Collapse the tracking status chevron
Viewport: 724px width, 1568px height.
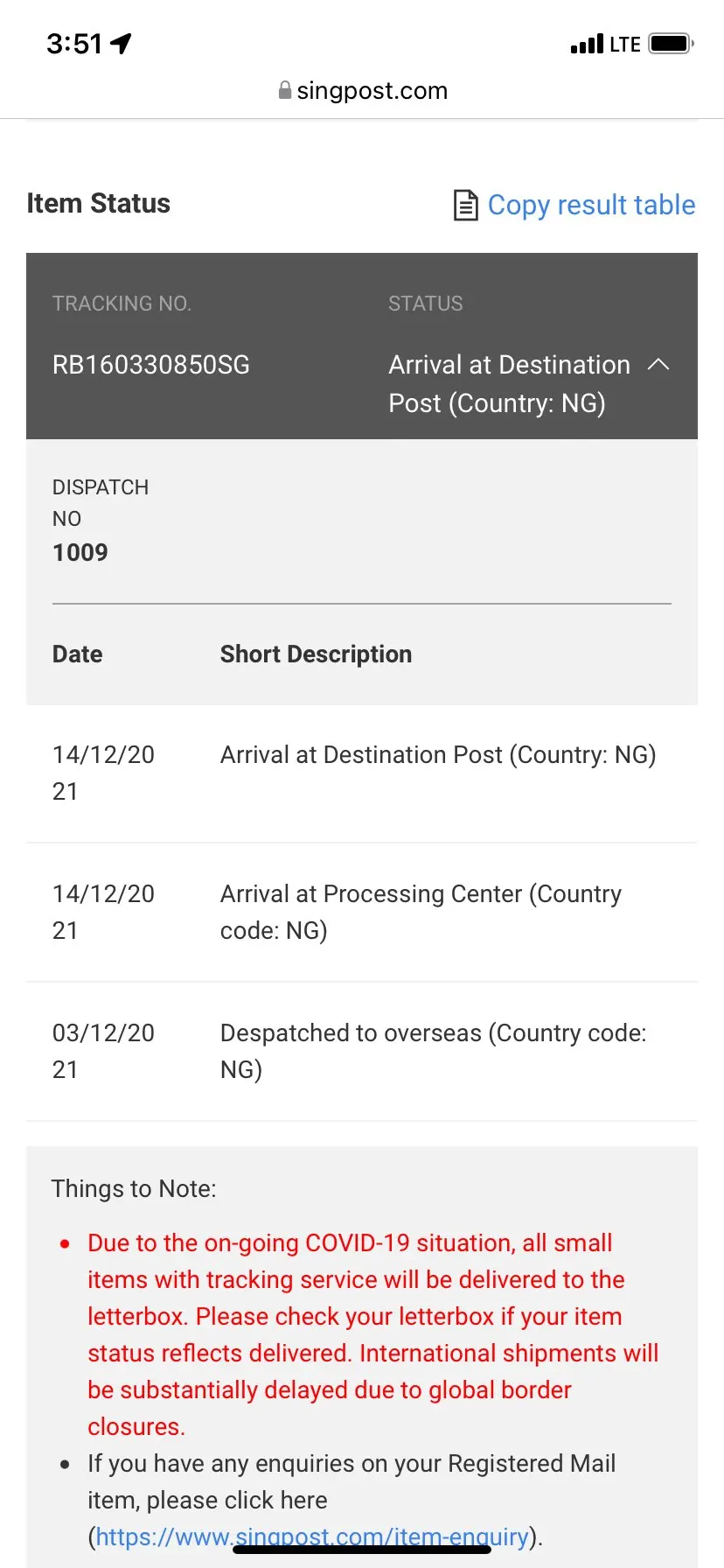(x=658, y=365)
